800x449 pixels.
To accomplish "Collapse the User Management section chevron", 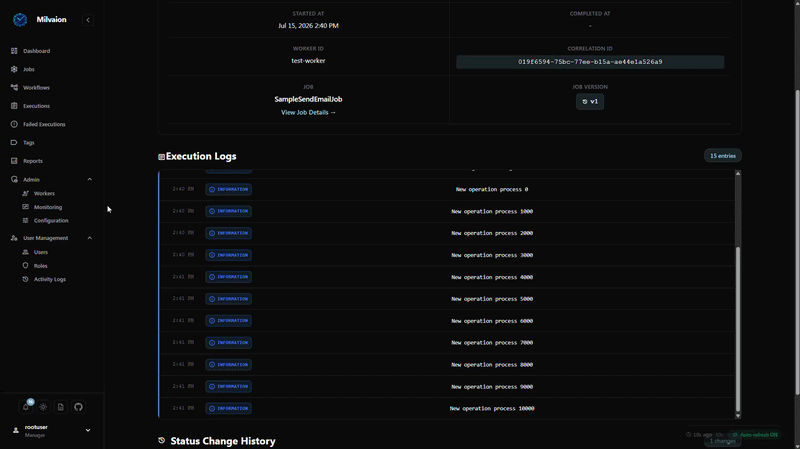I will 89,238.
